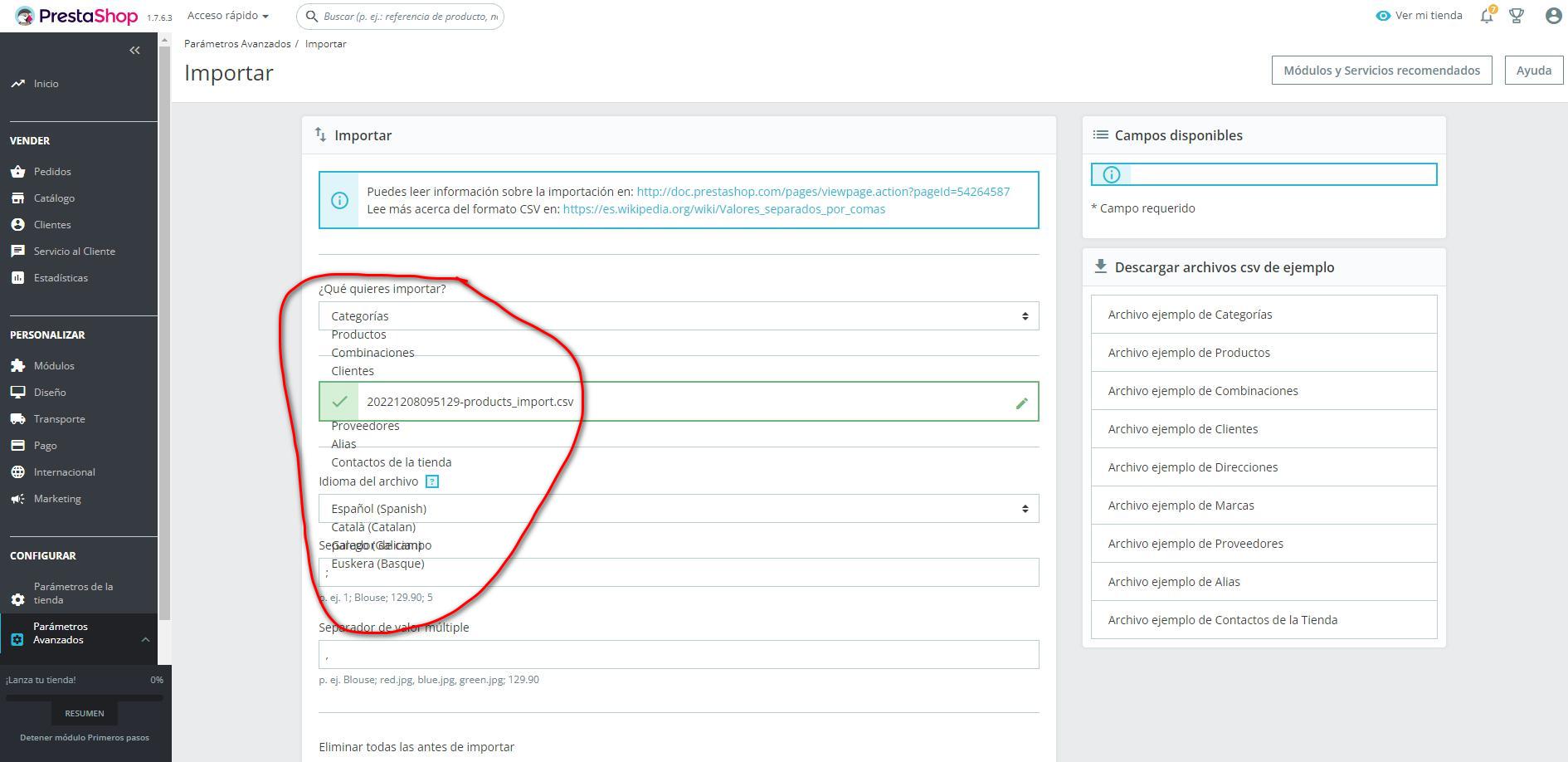Click the Diseño monitor icon
This screenshot has width=1568, height=762.
pos(17,393)
